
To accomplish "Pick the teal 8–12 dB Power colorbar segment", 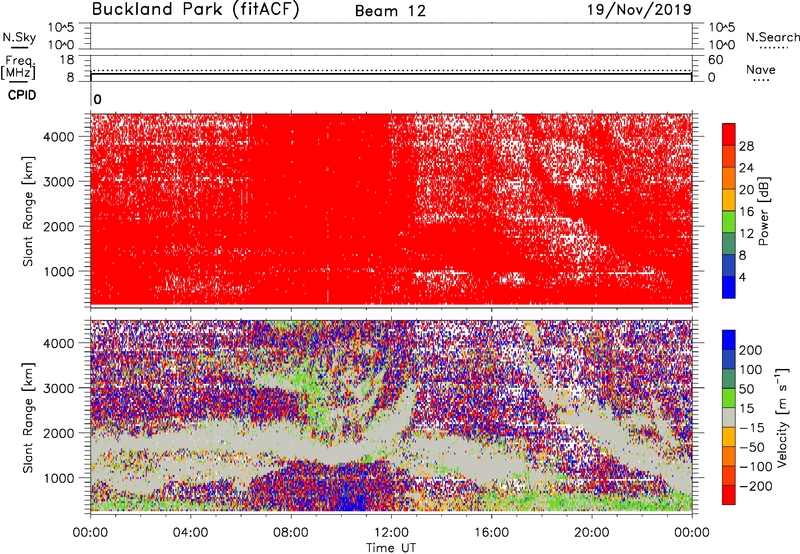I will [729, 244].
